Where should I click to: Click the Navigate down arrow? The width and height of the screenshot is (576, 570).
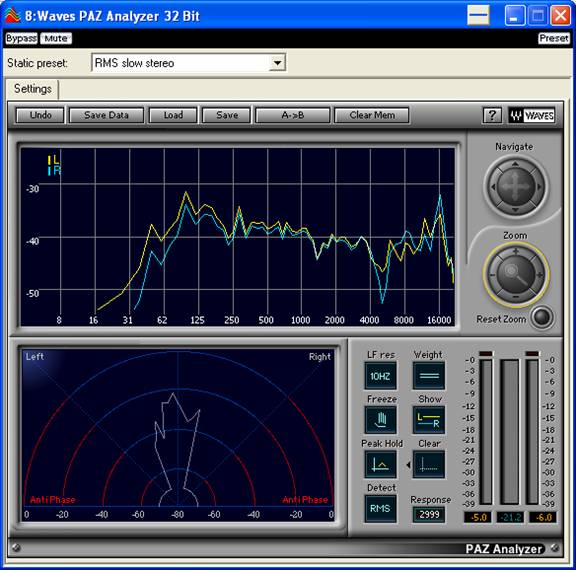point(515,210)
